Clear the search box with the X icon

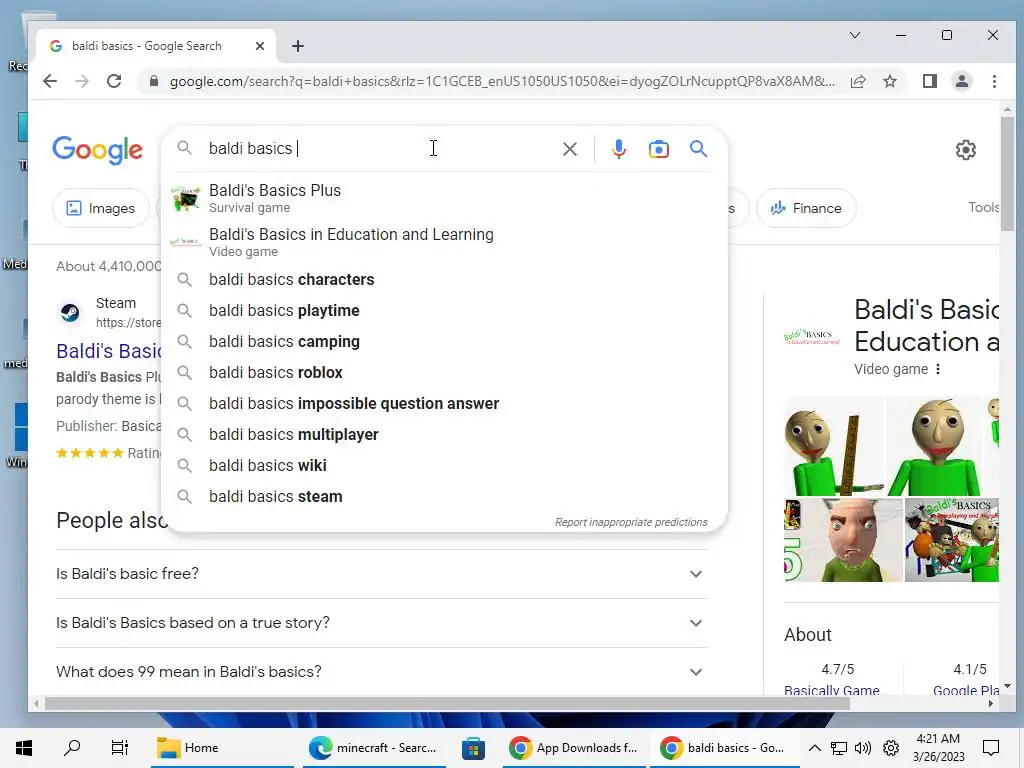569,149
